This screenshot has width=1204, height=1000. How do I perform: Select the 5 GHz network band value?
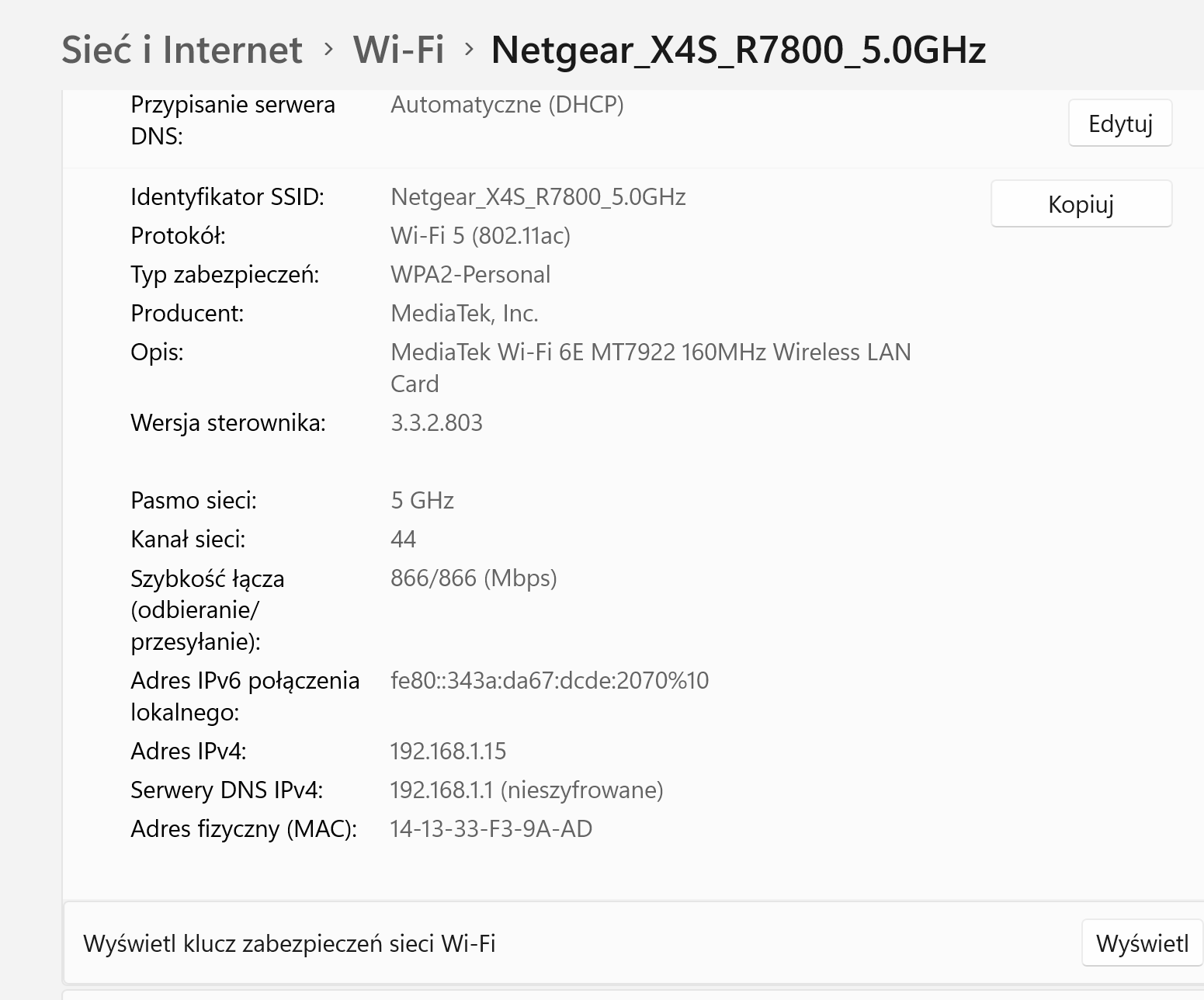(422, 500)
